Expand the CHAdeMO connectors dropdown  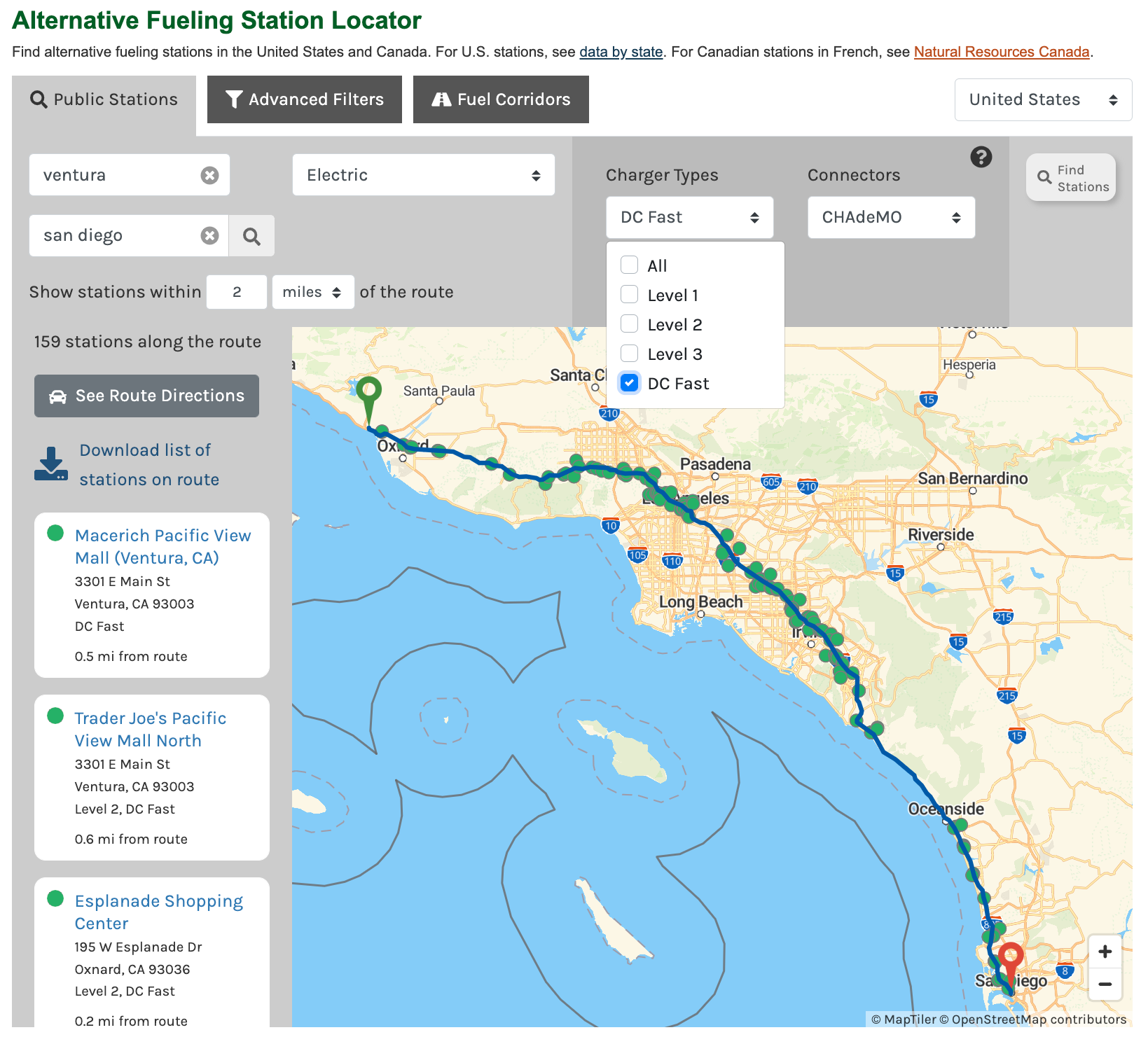tap(890, 217)
